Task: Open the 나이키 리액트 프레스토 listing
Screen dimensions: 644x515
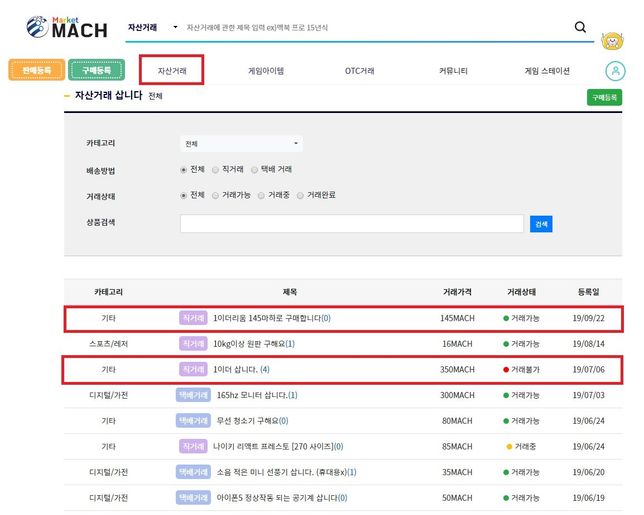Action: (278, 446)
